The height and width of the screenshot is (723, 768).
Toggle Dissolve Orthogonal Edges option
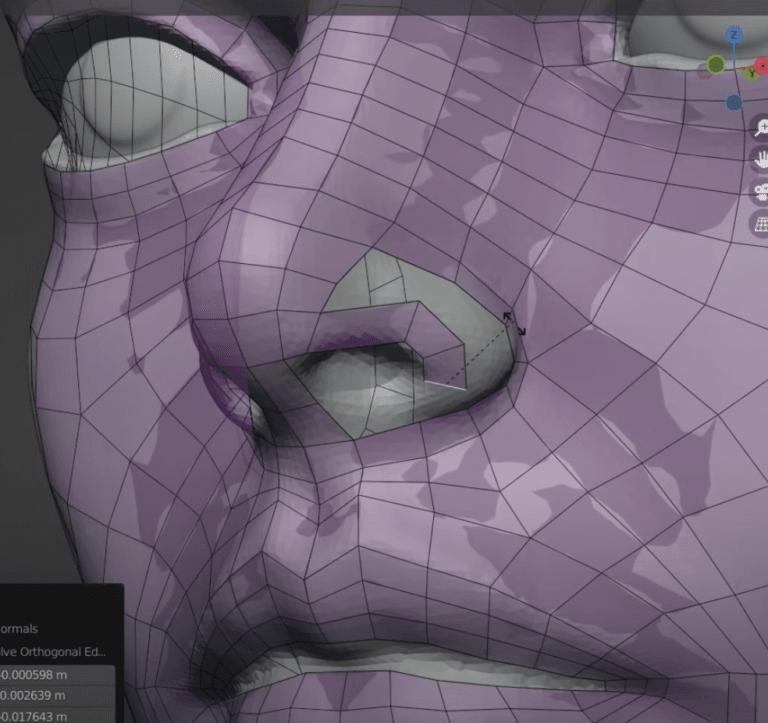(x=52, y=651)
